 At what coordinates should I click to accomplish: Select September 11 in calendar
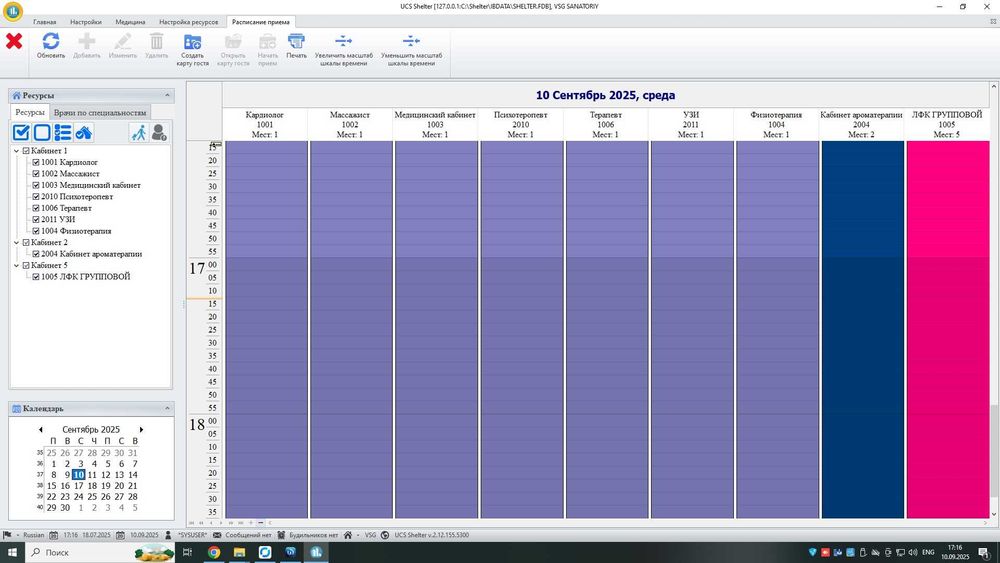(x=92, y=475)
